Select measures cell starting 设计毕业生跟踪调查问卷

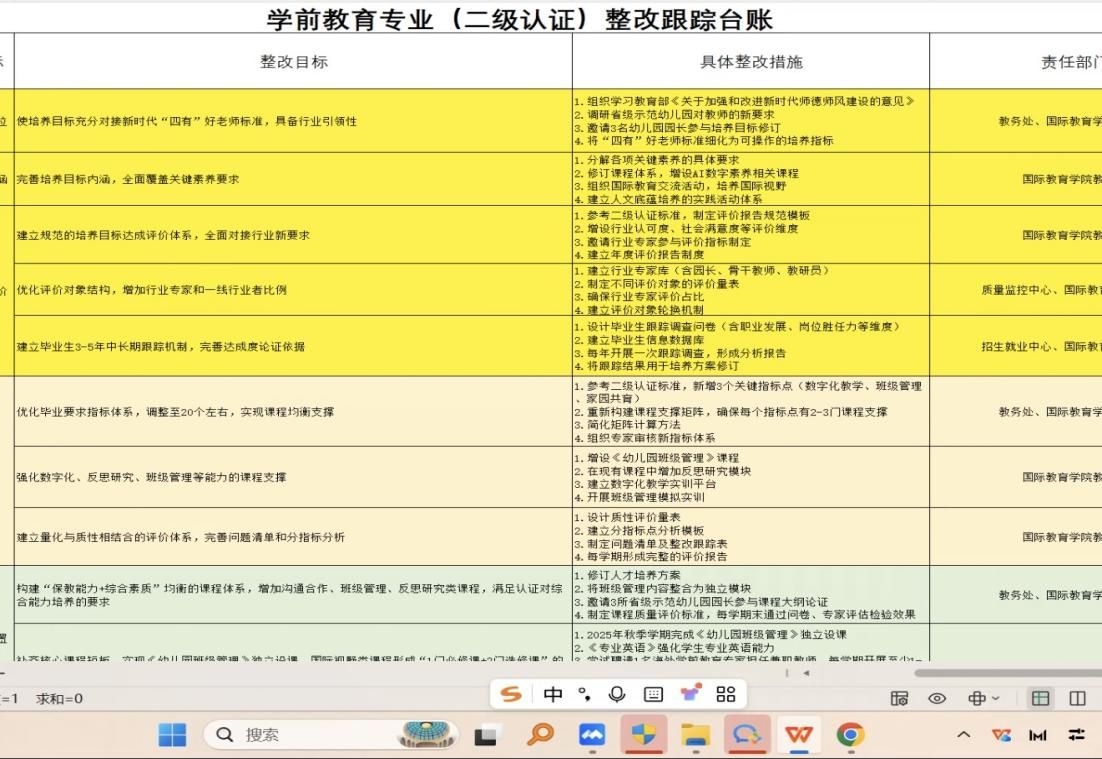[x=751, y=346]
